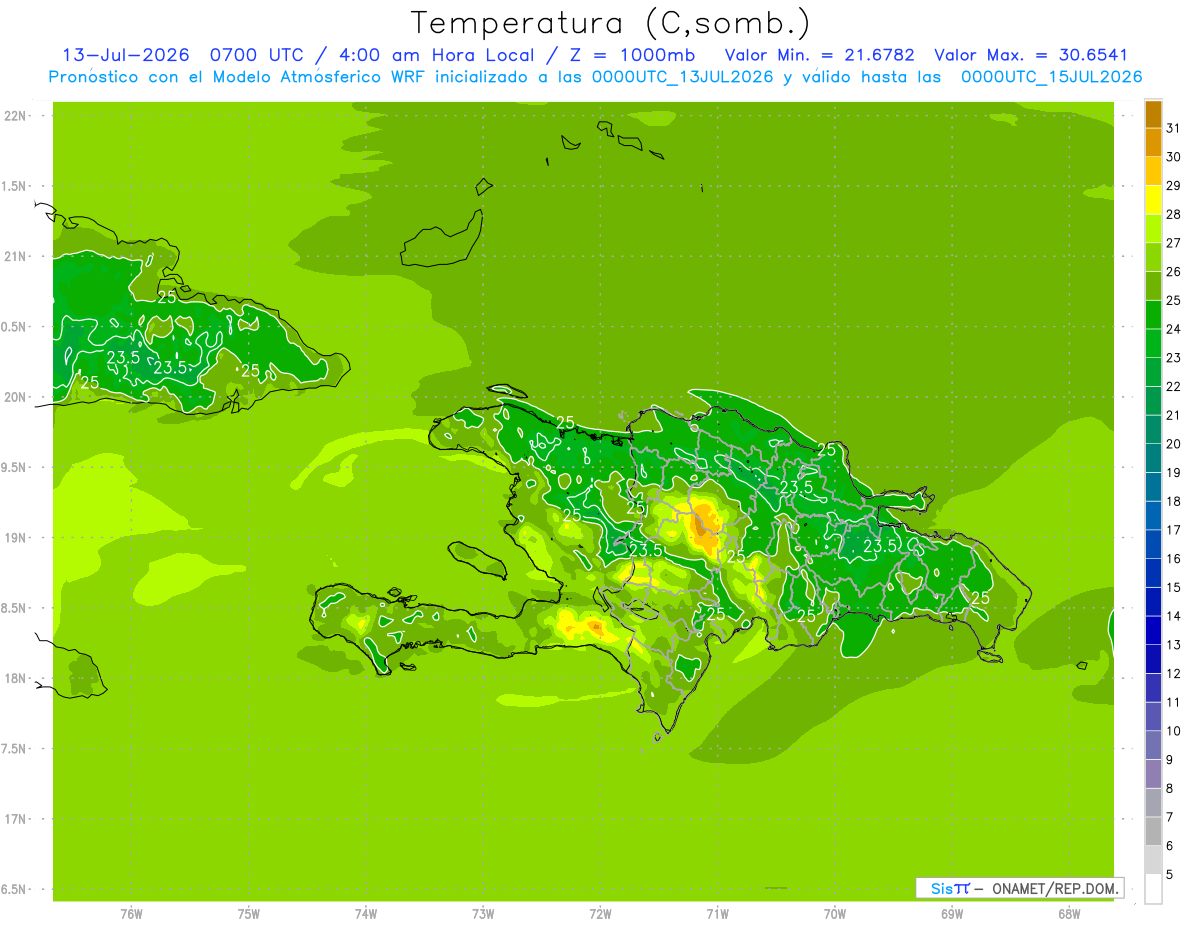1200x927 pixels.
Task: Click the dark orange swatch above 31
Action: pos(1153,115)
